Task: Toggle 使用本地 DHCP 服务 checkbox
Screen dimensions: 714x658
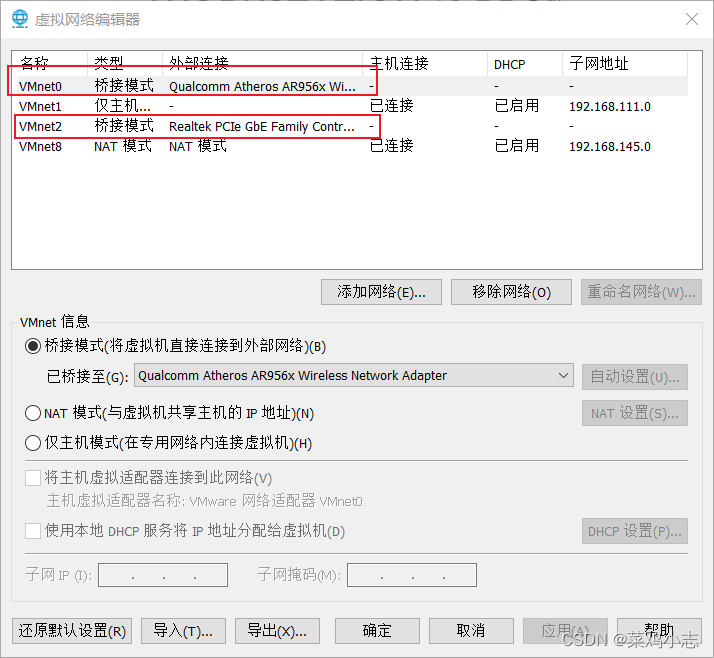Action: (x=33, y=531)
